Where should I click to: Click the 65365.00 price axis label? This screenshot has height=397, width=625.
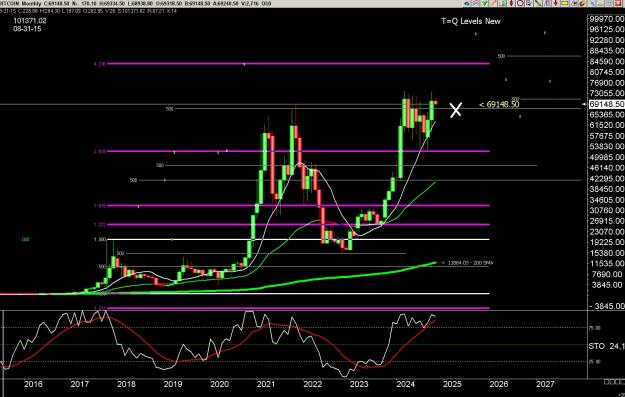[607, 115]
